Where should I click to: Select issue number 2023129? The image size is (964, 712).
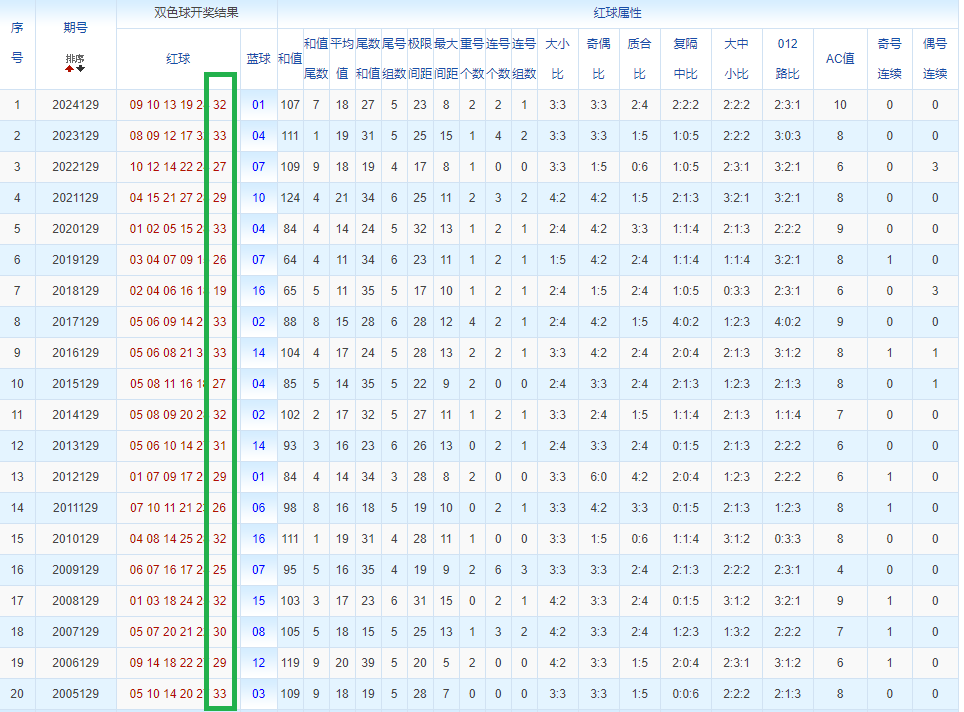point(76,136)
